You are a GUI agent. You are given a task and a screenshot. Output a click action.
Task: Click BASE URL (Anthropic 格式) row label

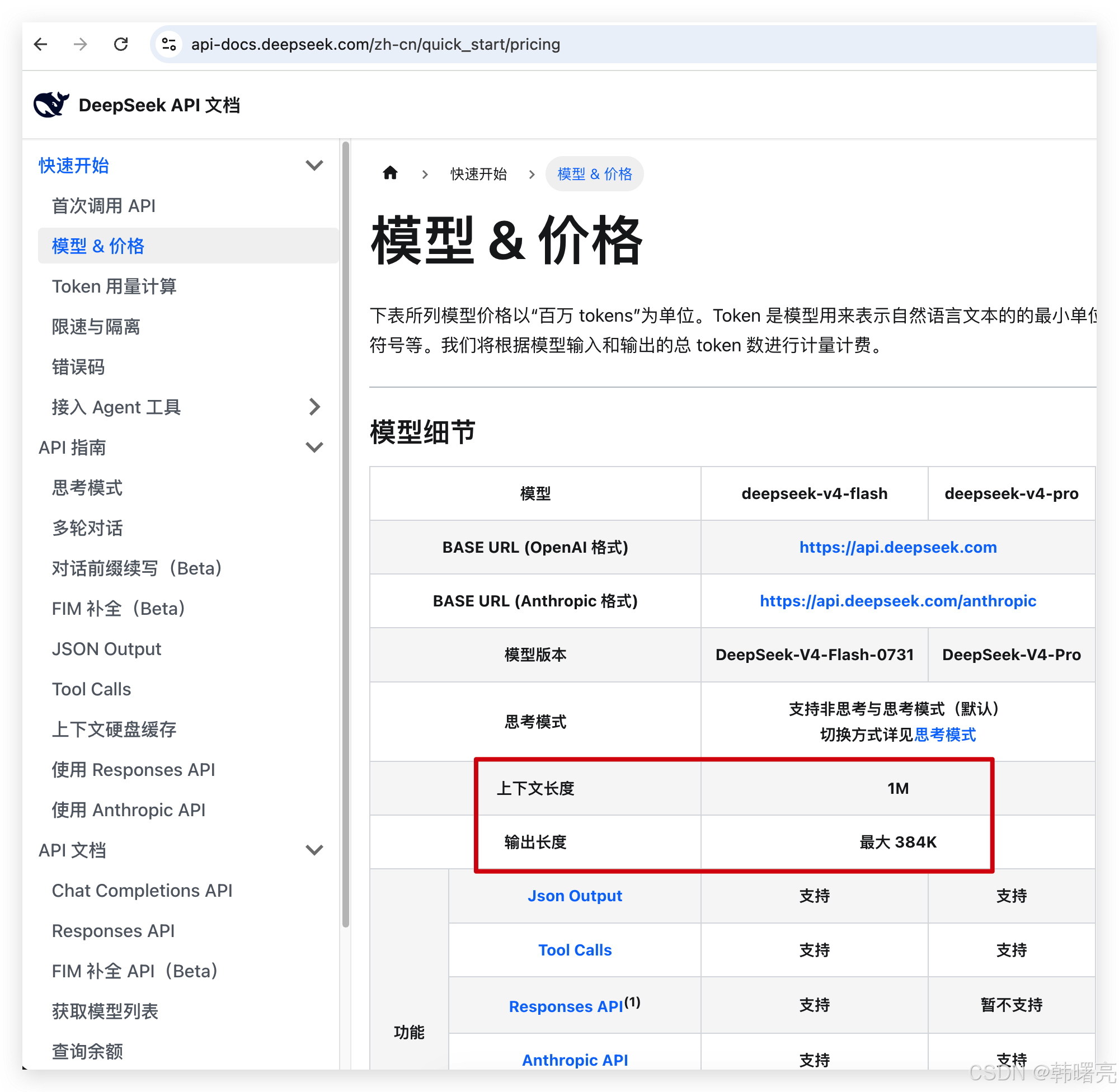click(534, 601)
